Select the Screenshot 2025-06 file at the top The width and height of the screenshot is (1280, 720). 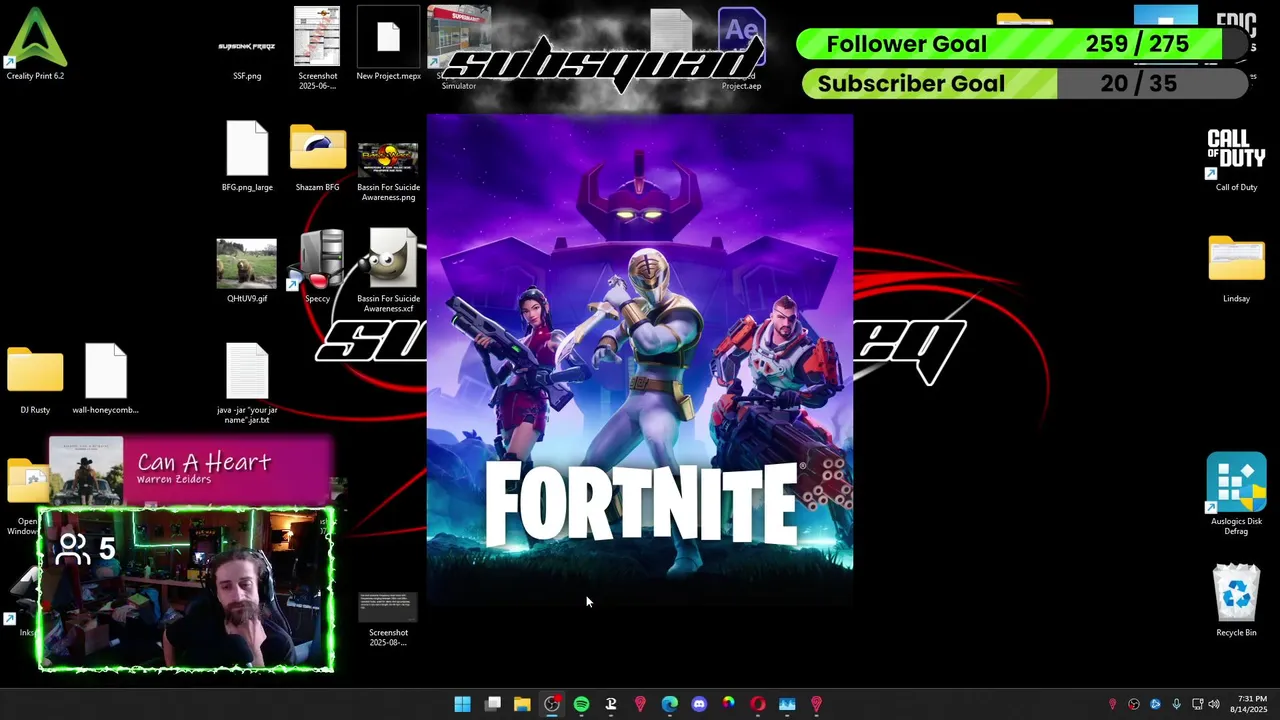click(317, 48)
